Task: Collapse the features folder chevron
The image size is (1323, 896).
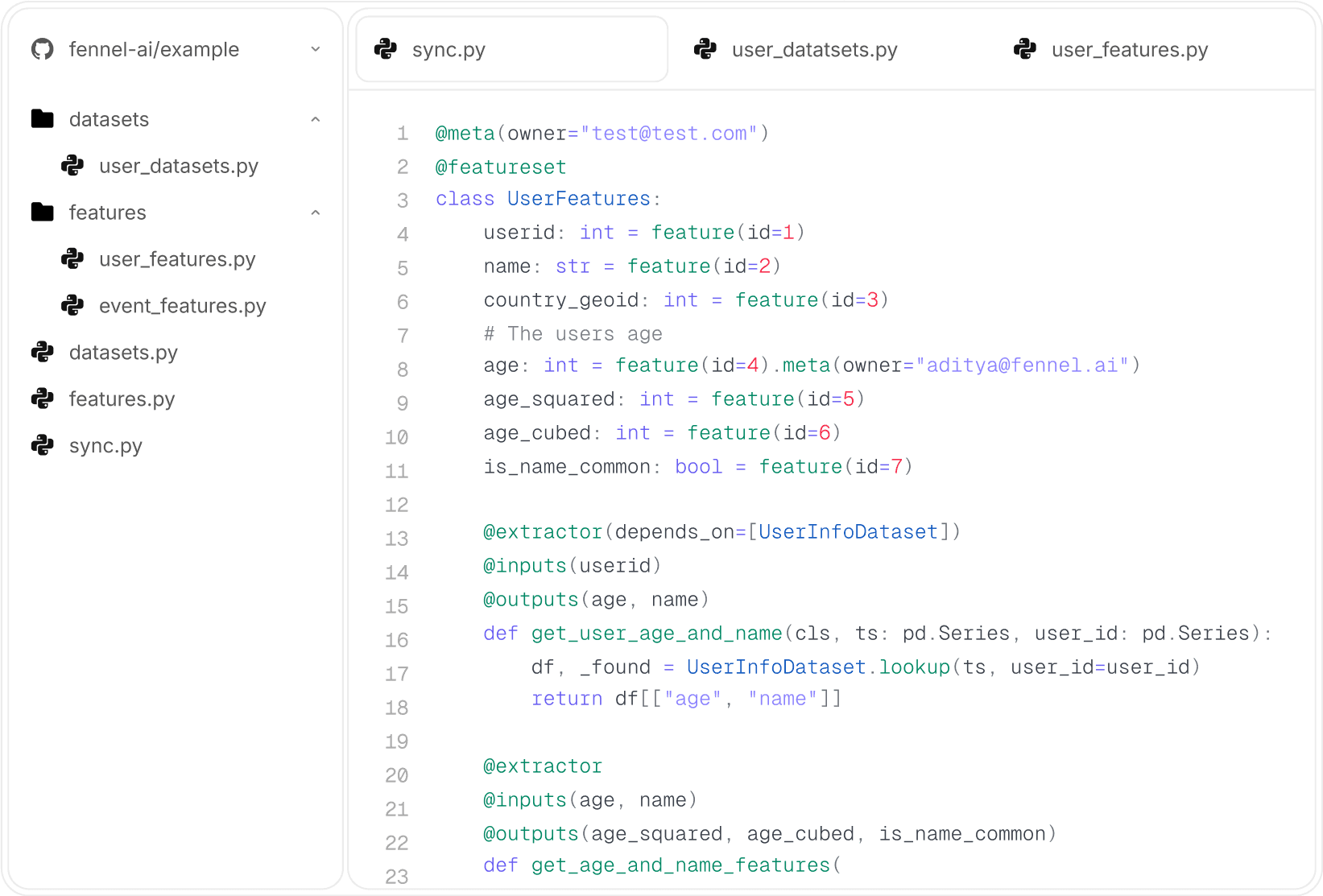Action: [x=315, y=213]
